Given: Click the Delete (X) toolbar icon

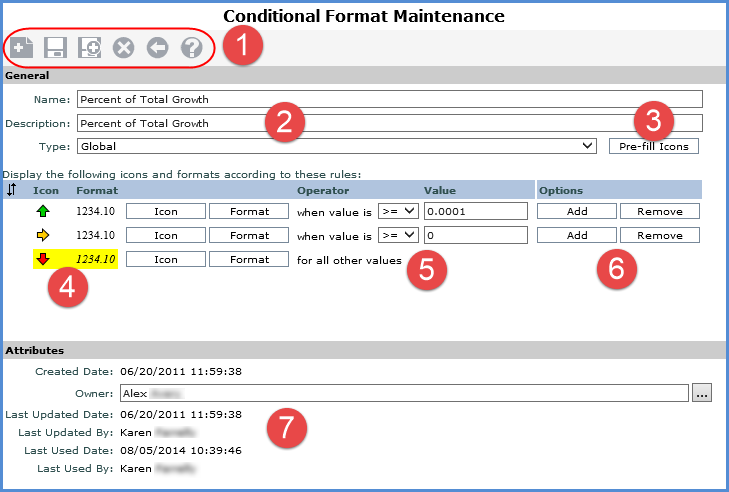Looking at the screenshot, I should (x=123, y=48).
